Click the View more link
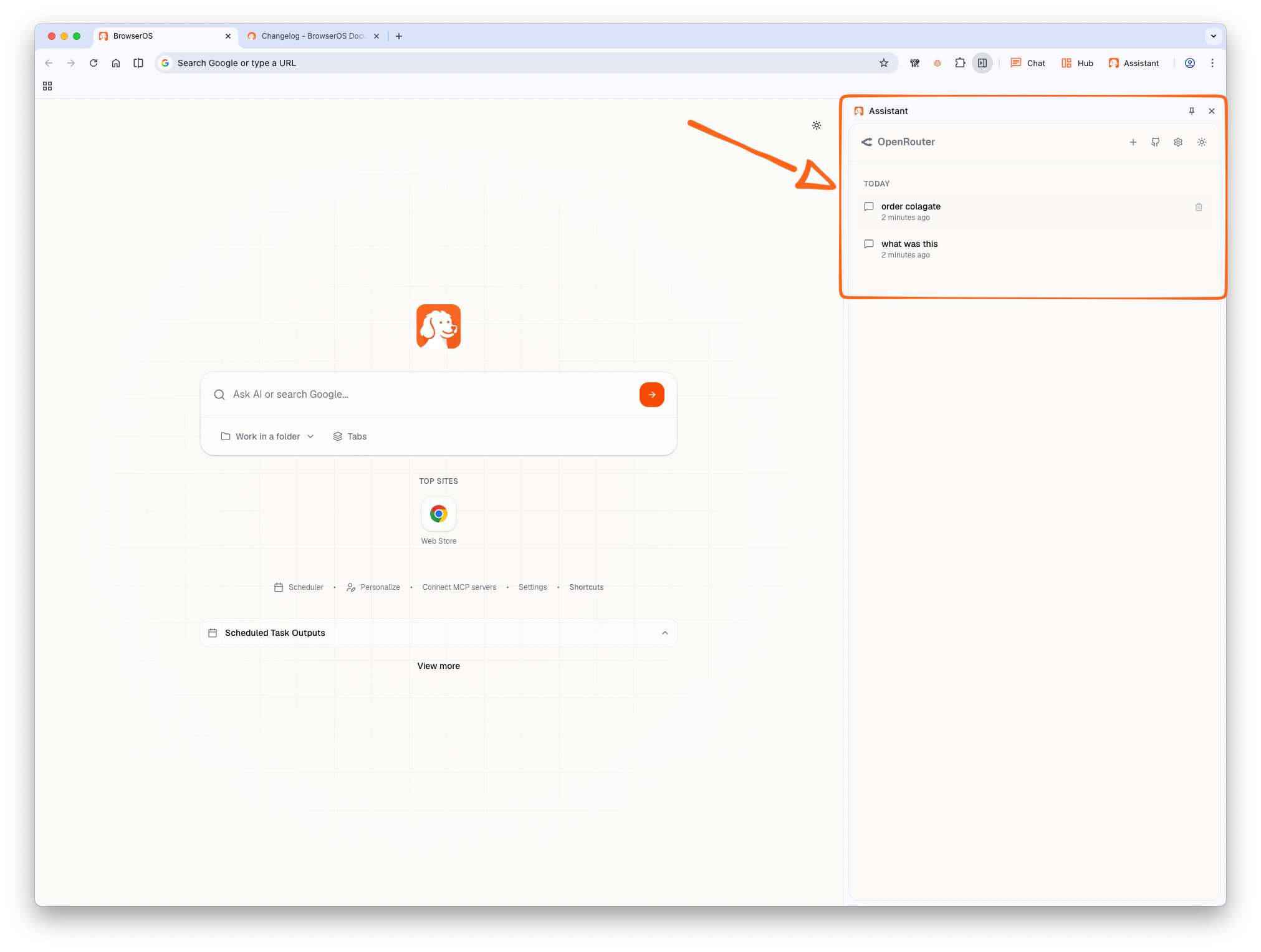This screenshot has height=952, width=1261. click(438, 666)
